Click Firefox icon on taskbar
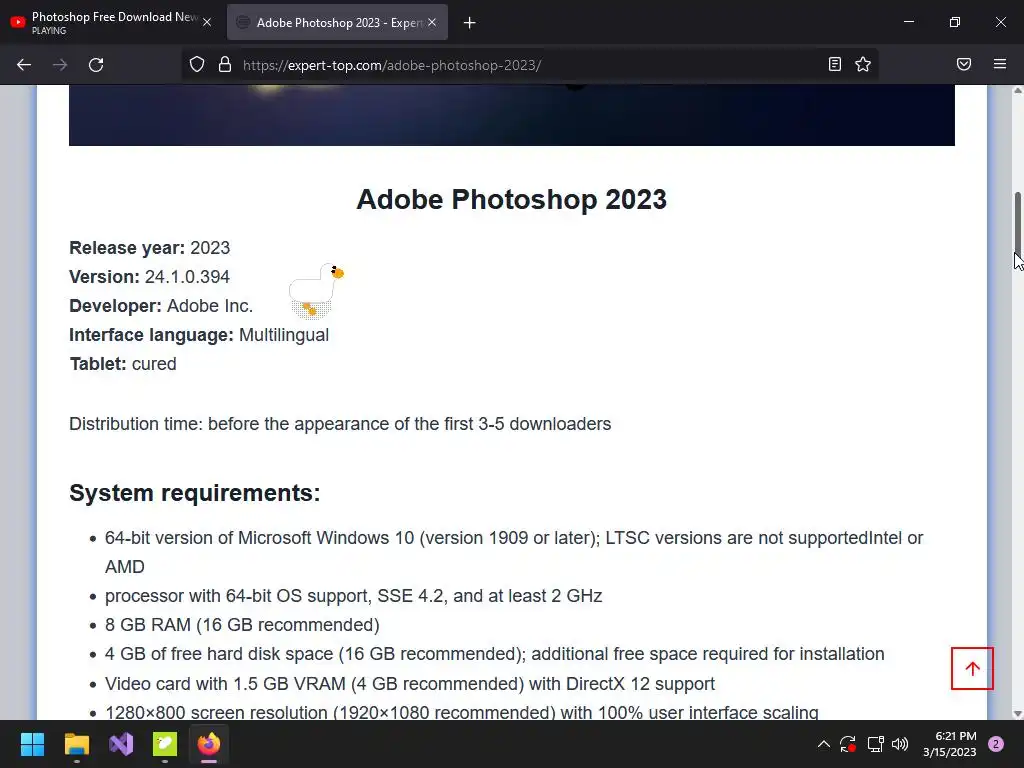 [209, 744]
